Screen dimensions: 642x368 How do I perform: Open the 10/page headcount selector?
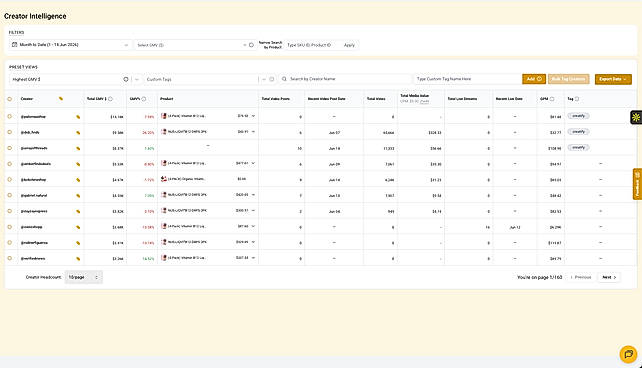point(84,277)
